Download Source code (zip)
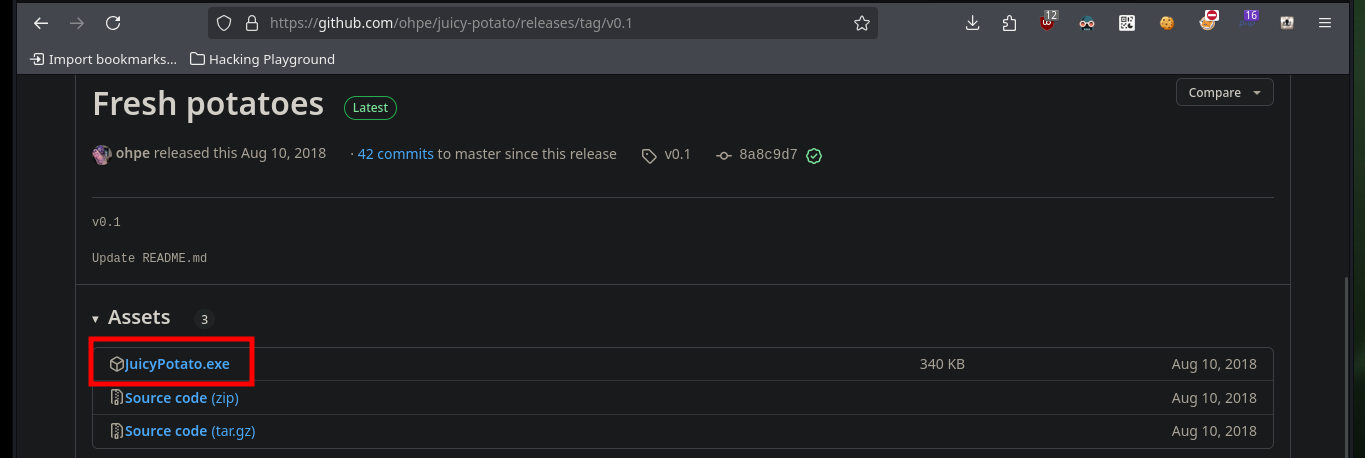The width and height of the screenshot is (1365, 458). point(182,398)
